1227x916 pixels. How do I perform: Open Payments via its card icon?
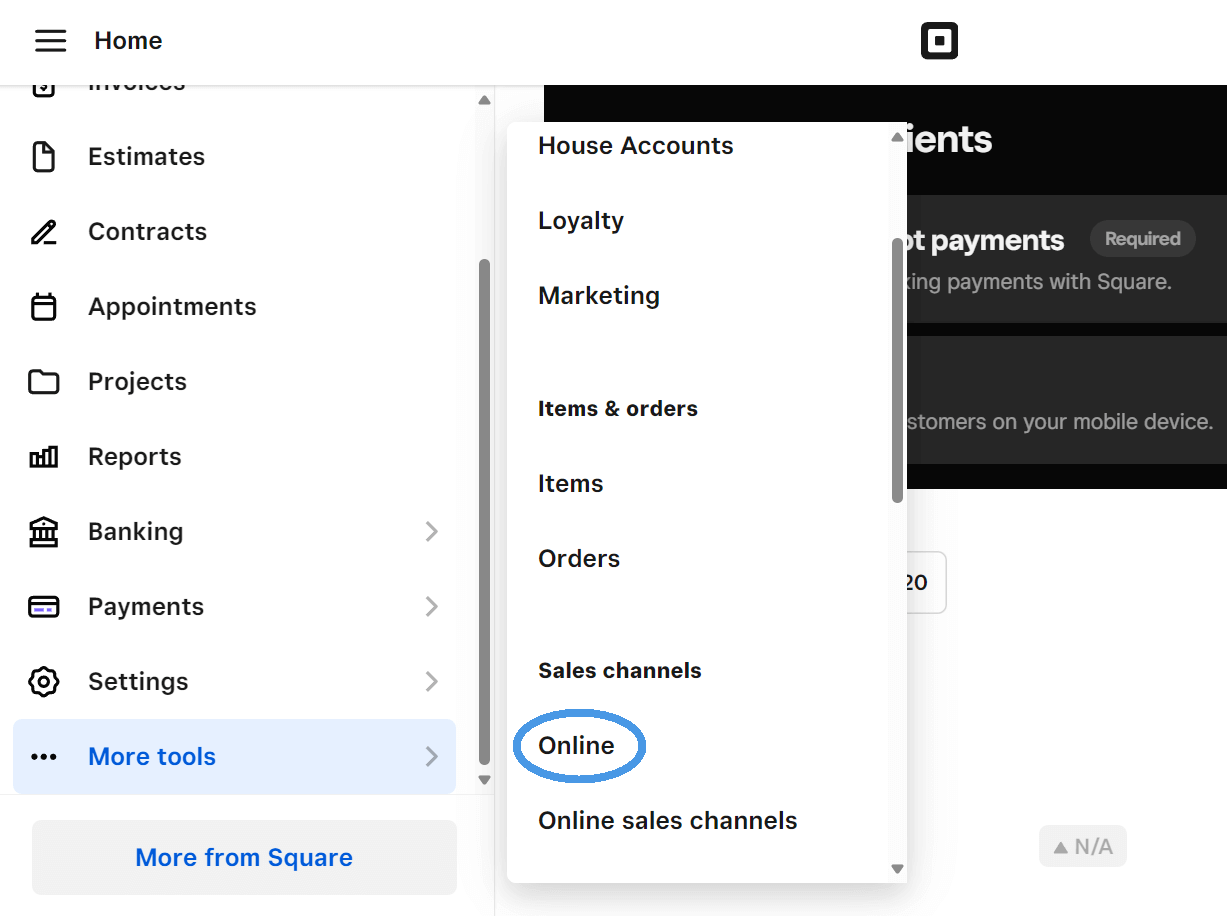click(x=44, y=606)
